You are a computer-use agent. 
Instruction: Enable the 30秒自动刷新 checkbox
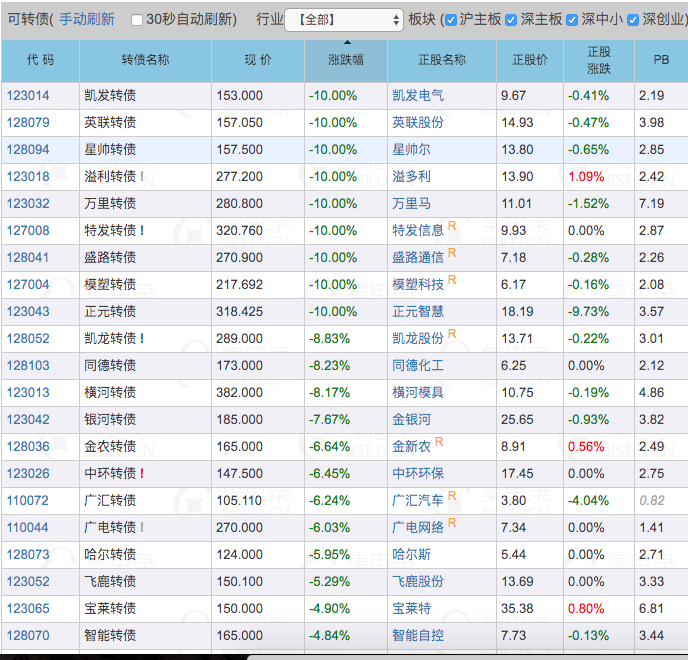click(x=137, y=20)
